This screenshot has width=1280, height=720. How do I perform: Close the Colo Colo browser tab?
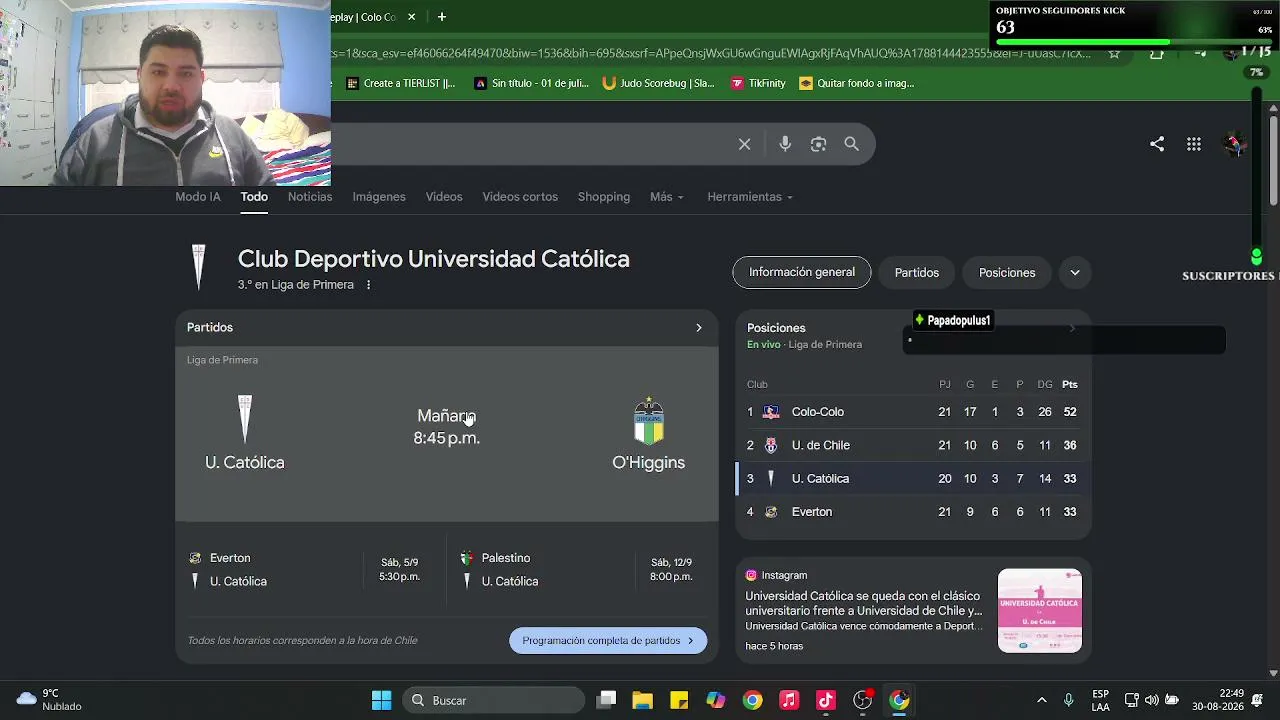412,17
